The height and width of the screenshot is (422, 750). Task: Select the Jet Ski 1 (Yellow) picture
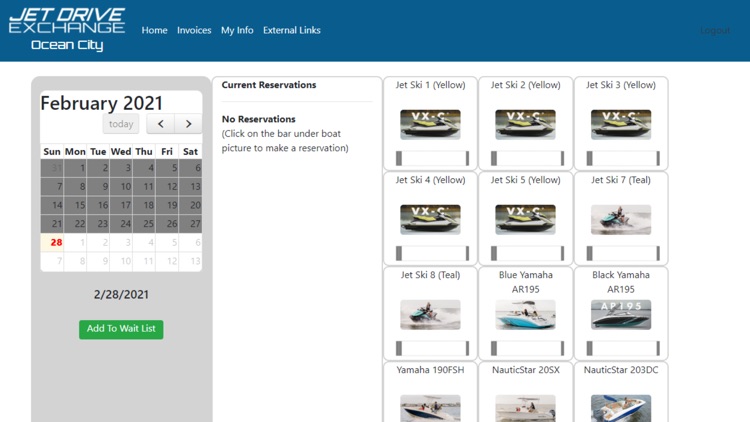pos(430,124)
